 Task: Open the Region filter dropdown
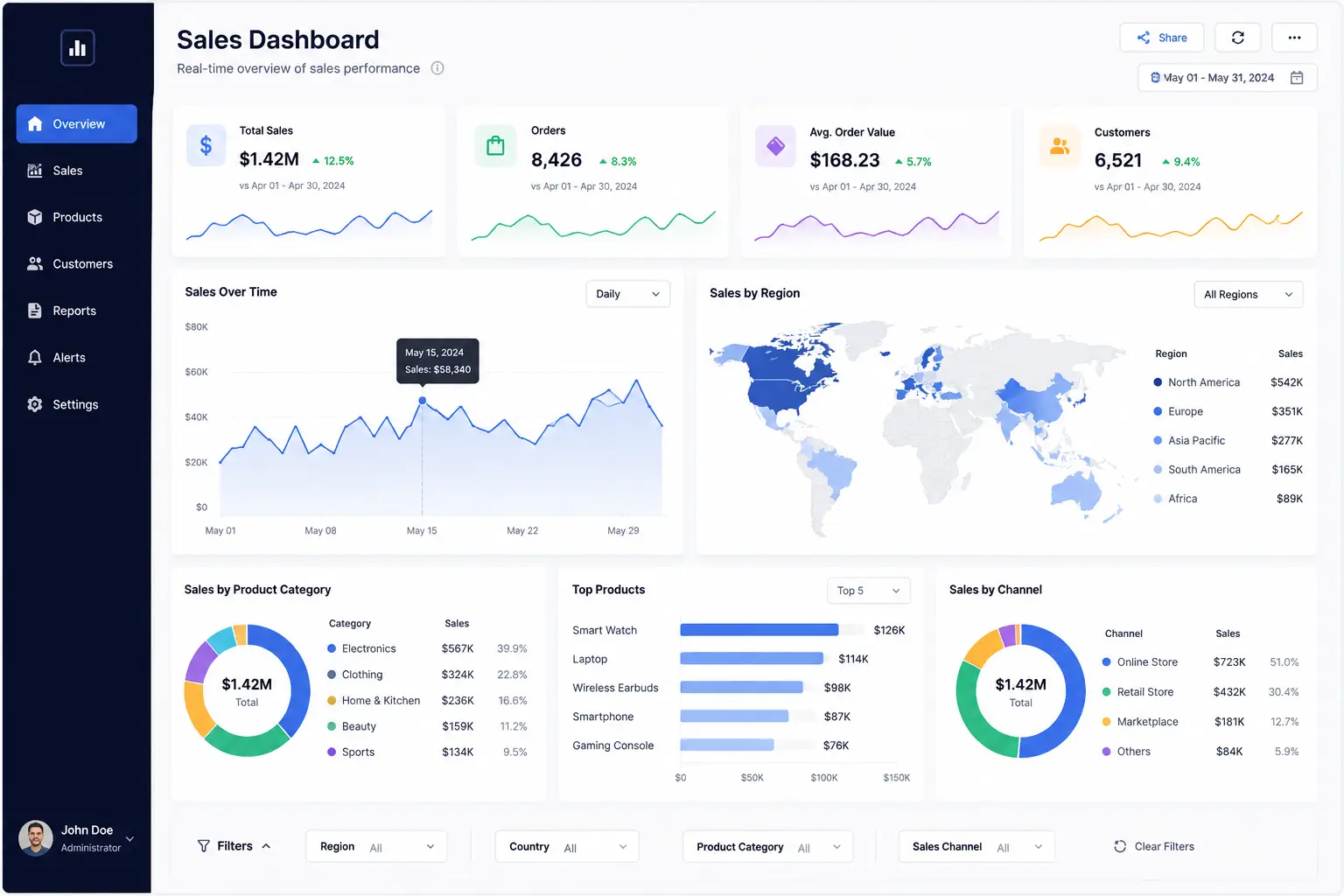[x=376, y=846]
